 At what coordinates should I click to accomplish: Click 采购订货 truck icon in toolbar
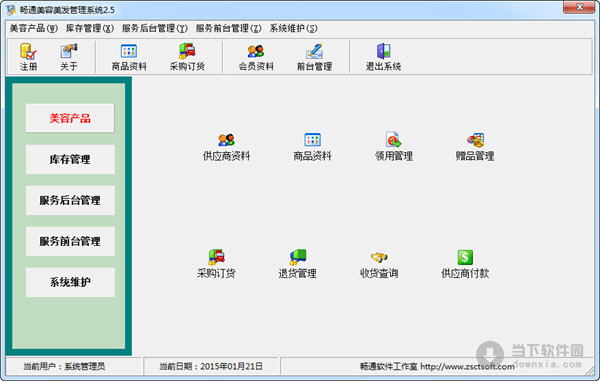coord(187,57)
